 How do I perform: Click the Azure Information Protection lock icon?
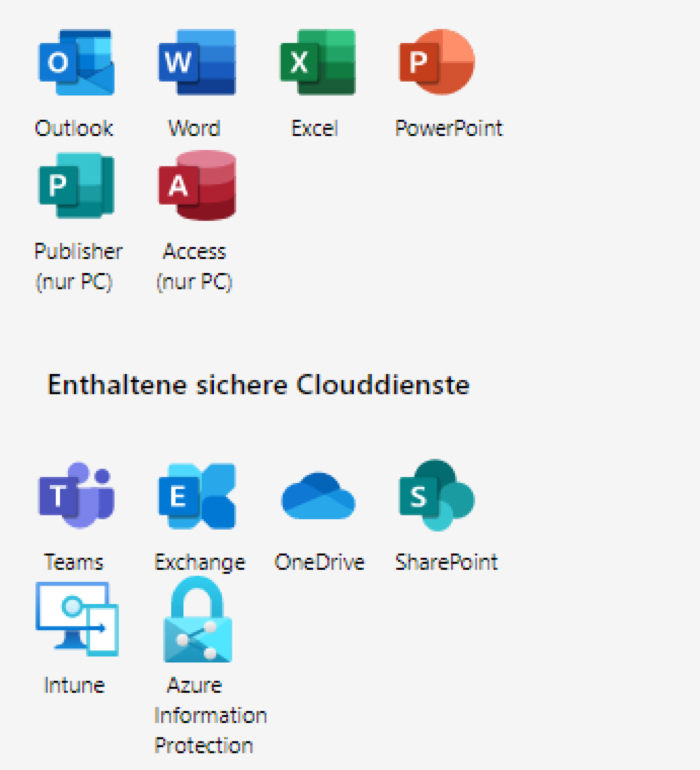pyautogui.click(x=197, y=619)
